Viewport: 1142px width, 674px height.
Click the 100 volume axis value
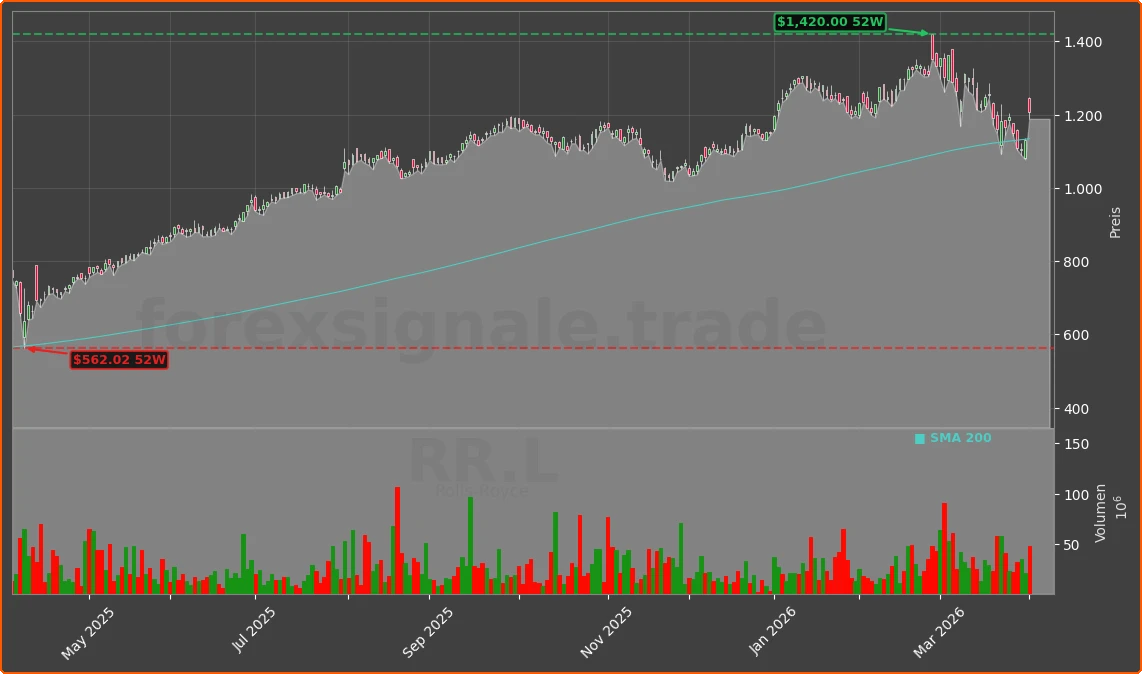(x=1076, y=495)
